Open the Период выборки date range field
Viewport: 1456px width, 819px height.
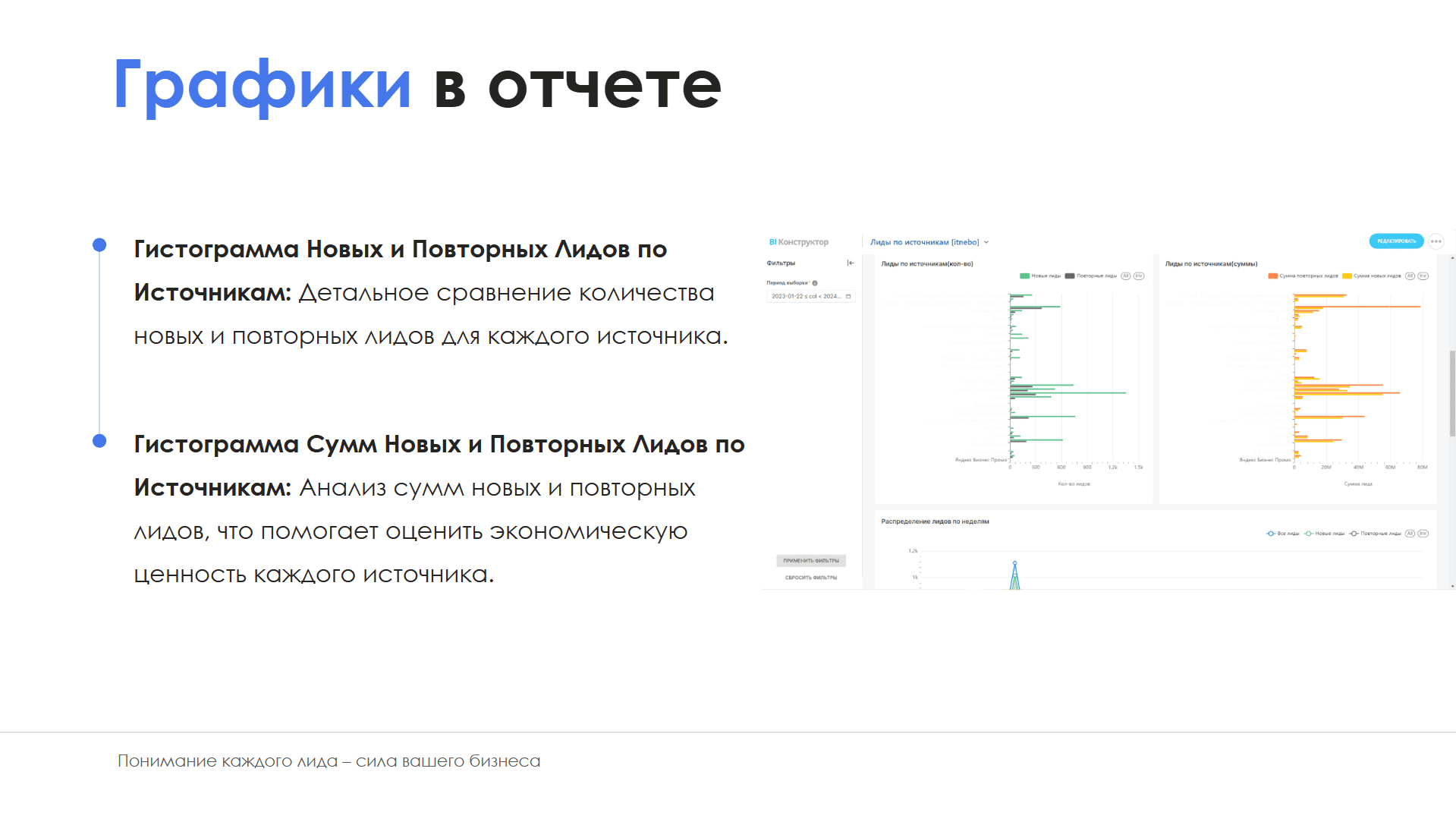(811, 296)
